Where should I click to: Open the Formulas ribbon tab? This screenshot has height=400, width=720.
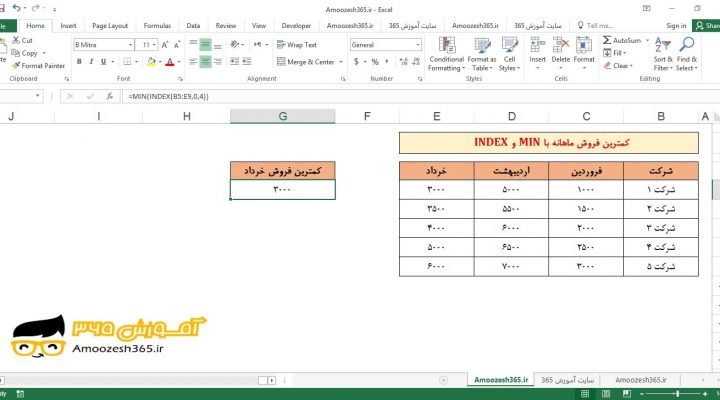pyautogui.click(x=157, y=26)
